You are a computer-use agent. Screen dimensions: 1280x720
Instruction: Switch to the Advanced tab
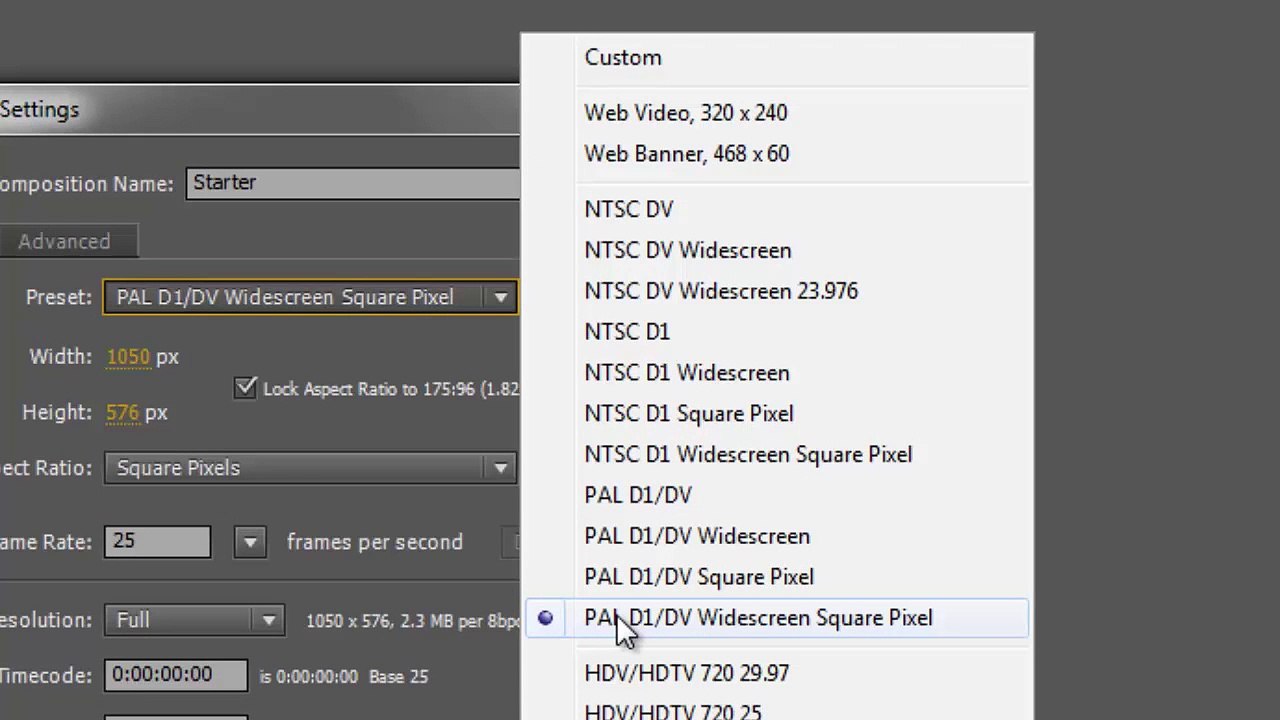tap(64, 242)
